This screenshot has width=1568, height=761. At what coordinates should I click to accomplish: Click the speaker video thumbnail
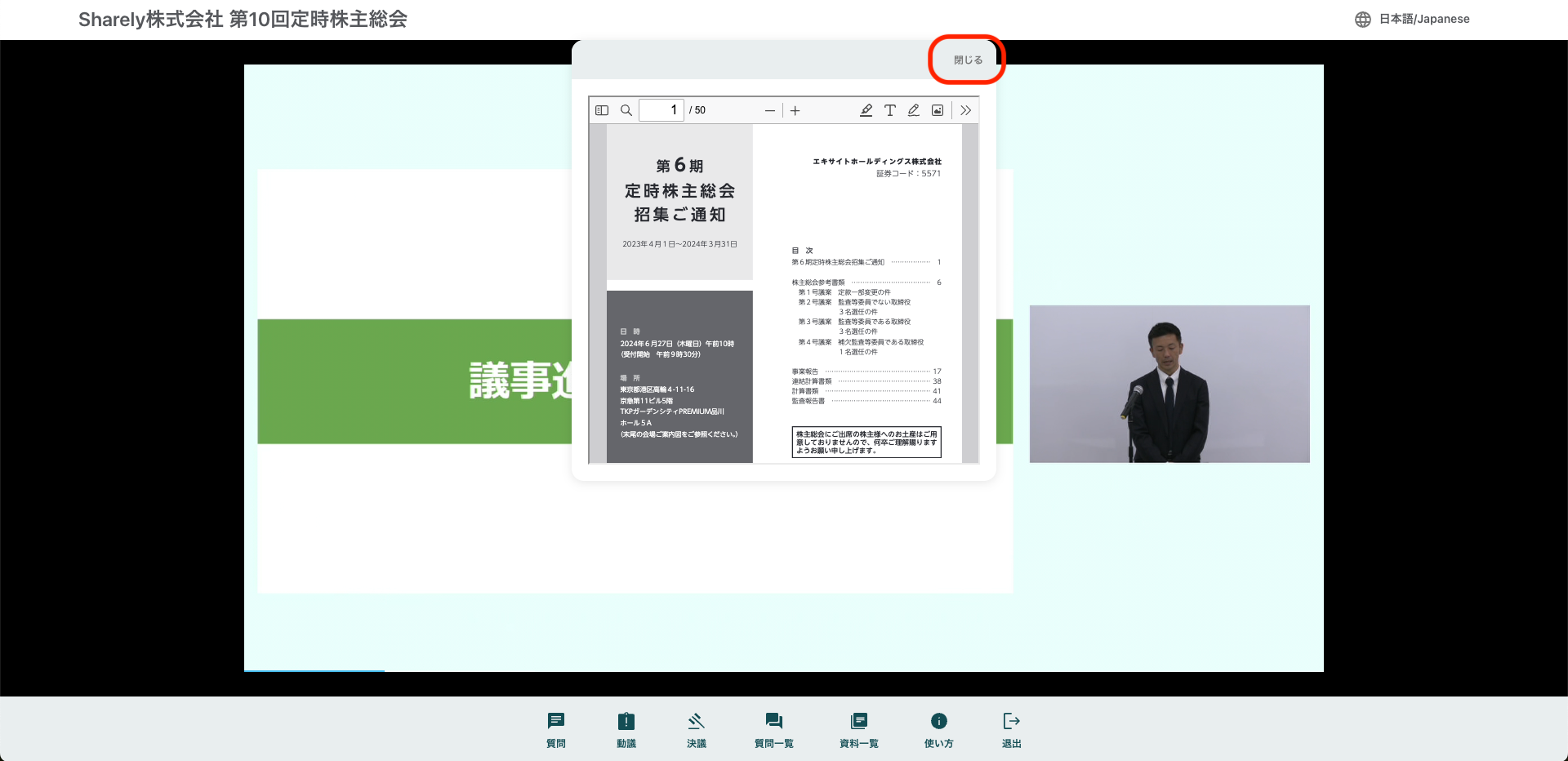point(1169,384)
